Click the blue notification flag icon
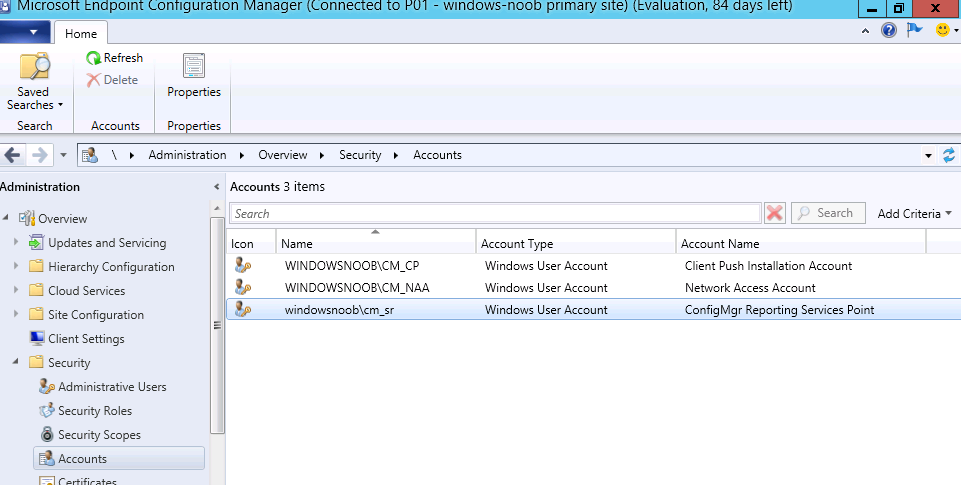The height and width of the screenshot is (485, 961). (914, 29)
